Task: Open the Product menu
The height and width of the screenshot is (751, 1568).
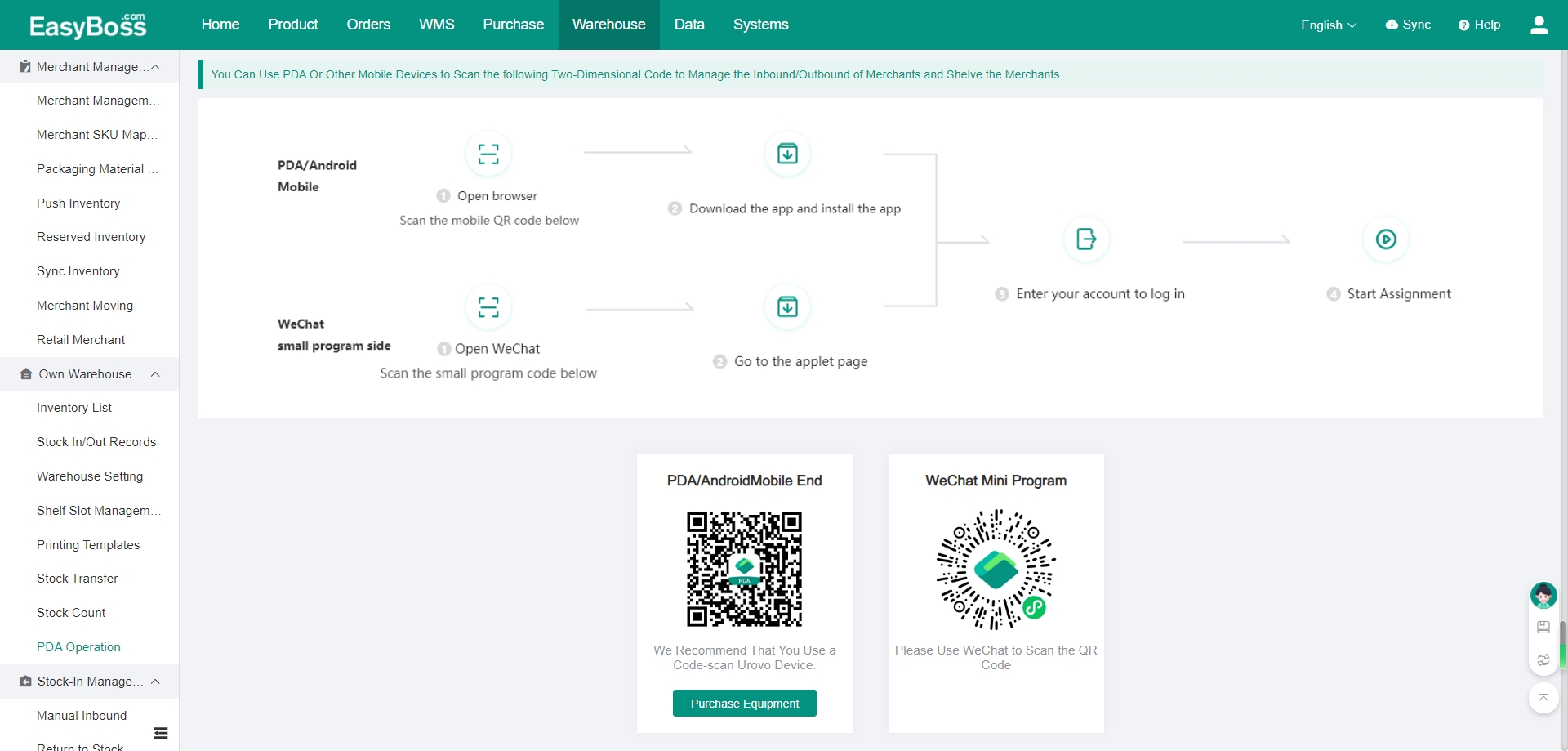Action: point(293,25)
